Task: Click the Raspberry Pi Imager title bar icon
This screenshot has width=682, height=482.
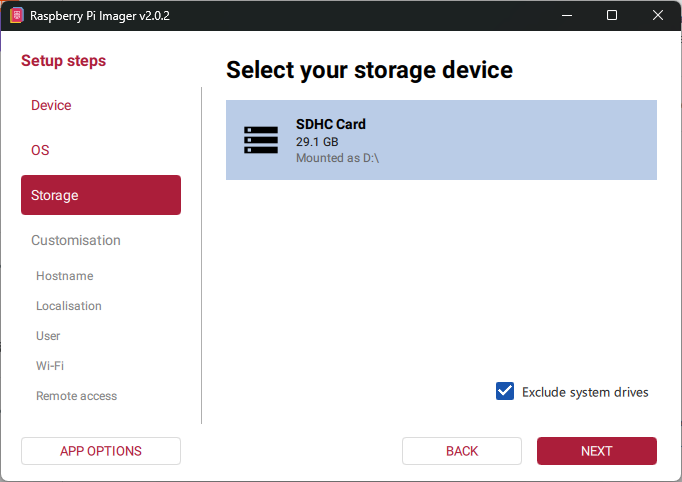Action: 16,16
